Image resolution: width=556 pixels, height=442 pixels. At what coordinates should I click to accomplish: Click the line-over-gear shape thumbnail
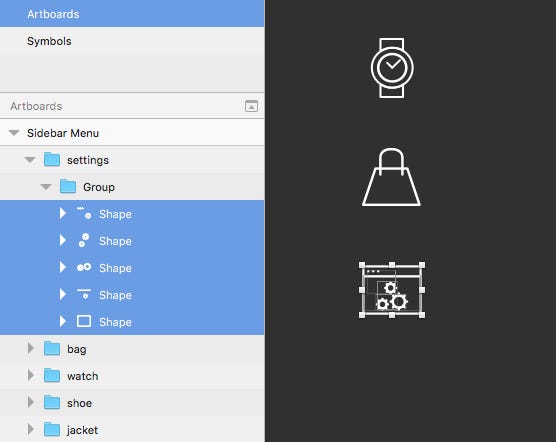[84, 294]
